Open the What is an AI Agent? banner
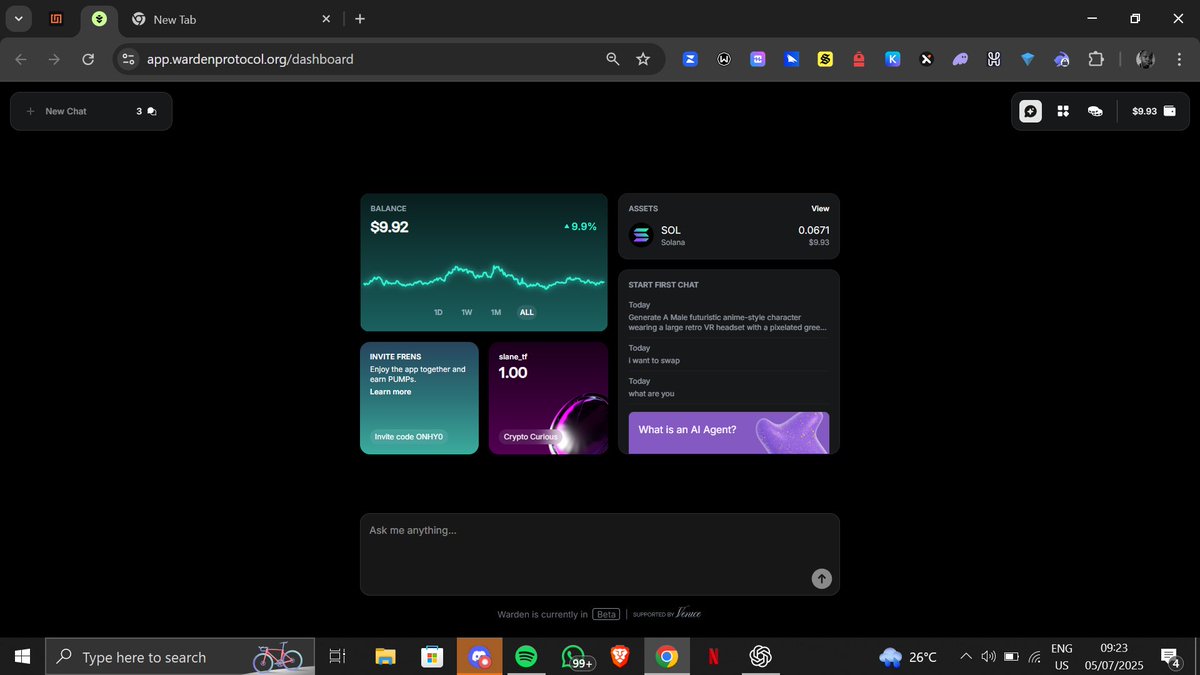 (729, 432)
